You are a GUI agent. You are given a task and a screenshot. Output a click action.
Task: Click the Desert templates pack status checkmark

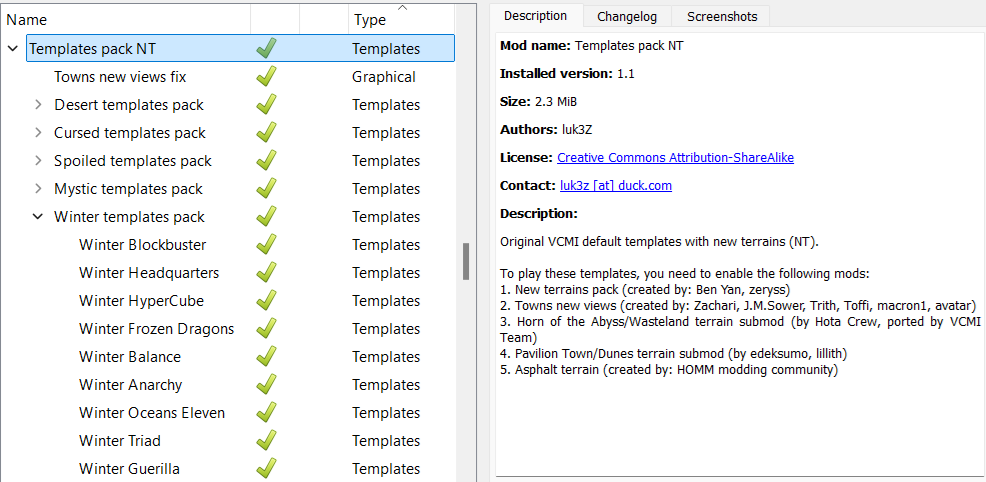pos(266,105)
